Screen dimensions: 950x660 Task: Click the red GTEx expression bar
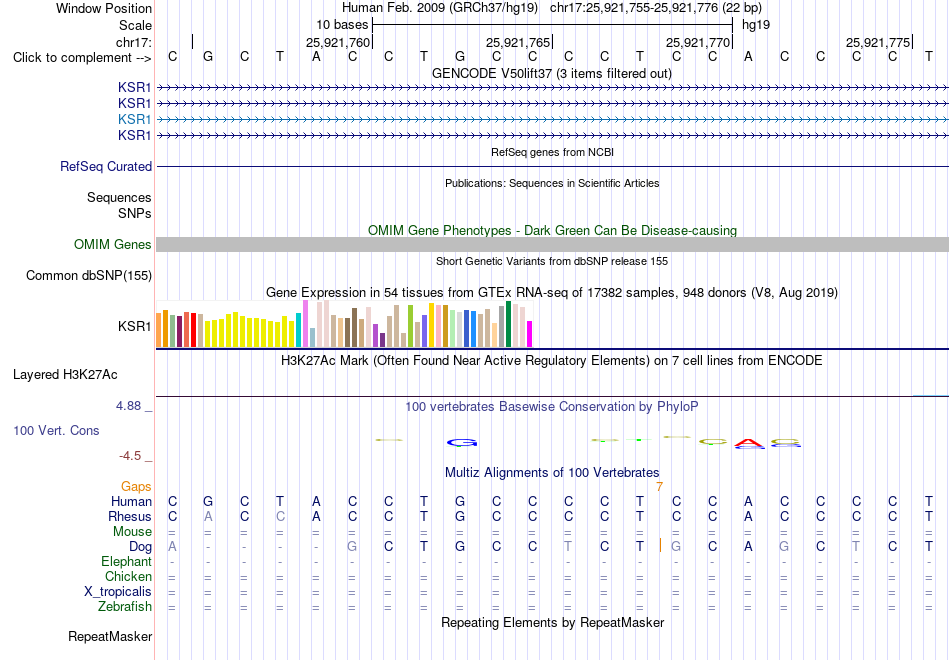click(x=193, y=330)
